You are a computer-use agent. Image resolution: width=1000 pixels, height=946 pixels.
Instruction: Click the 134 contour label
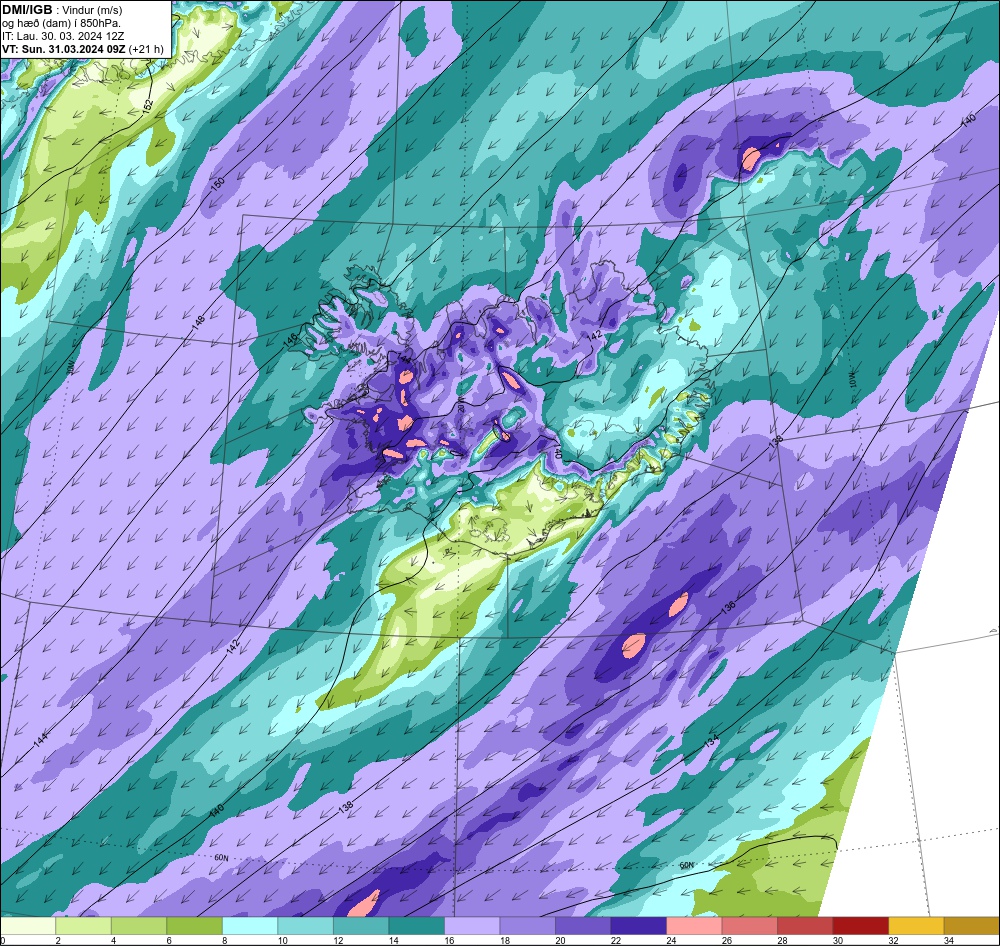point(712,742)
